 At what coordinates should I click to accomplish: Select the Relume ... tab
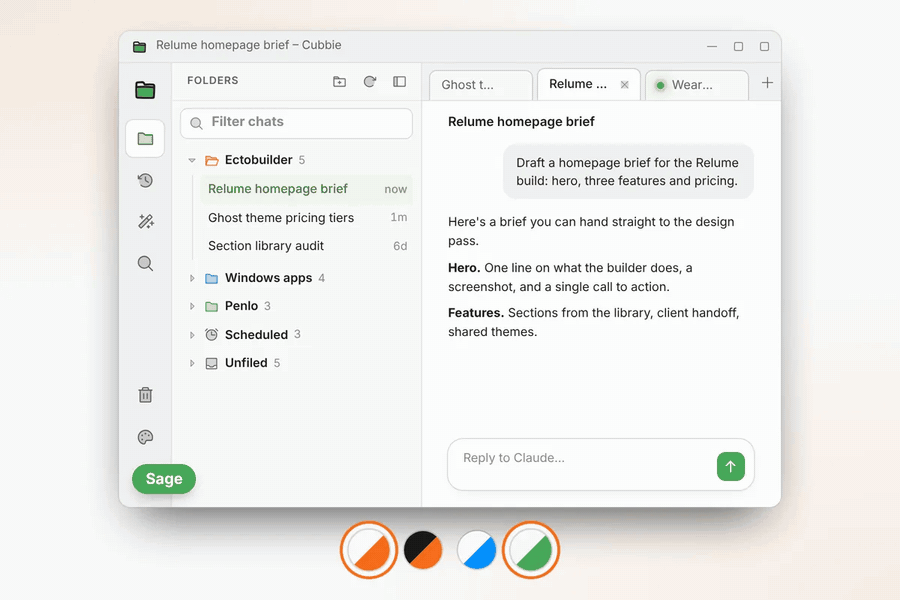pyautogui.click(x=588, y=84)
